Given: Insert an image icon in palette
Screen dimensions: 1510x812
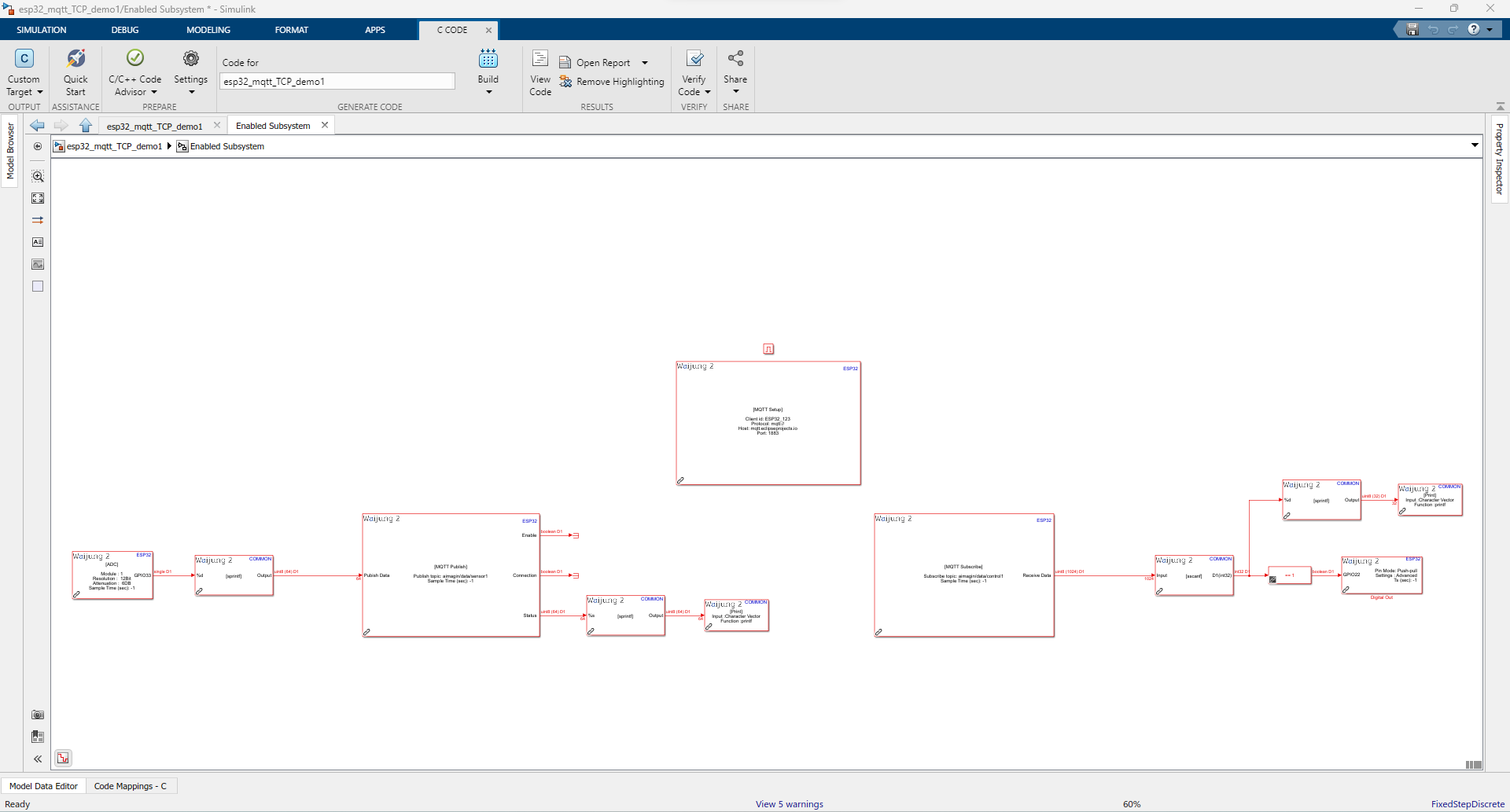Looking at the screenshot, I should (x=38, y=264).
